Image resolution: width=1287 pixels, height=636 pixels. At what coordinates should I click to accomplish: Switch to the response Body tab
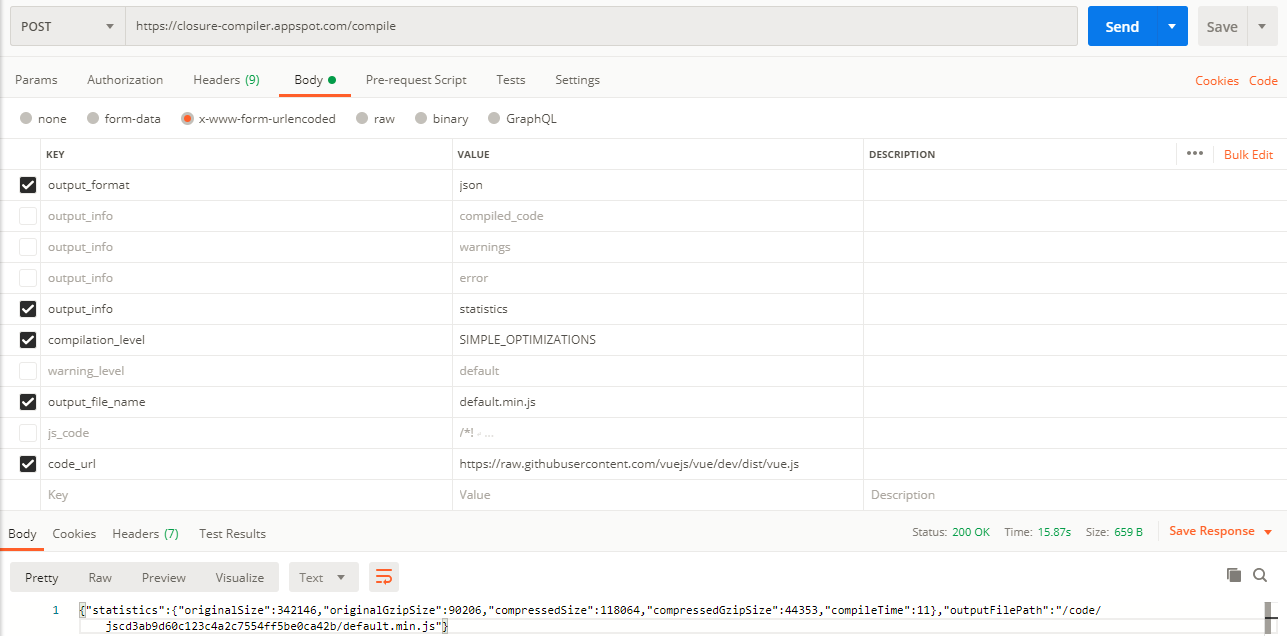[x=22, y=534]
